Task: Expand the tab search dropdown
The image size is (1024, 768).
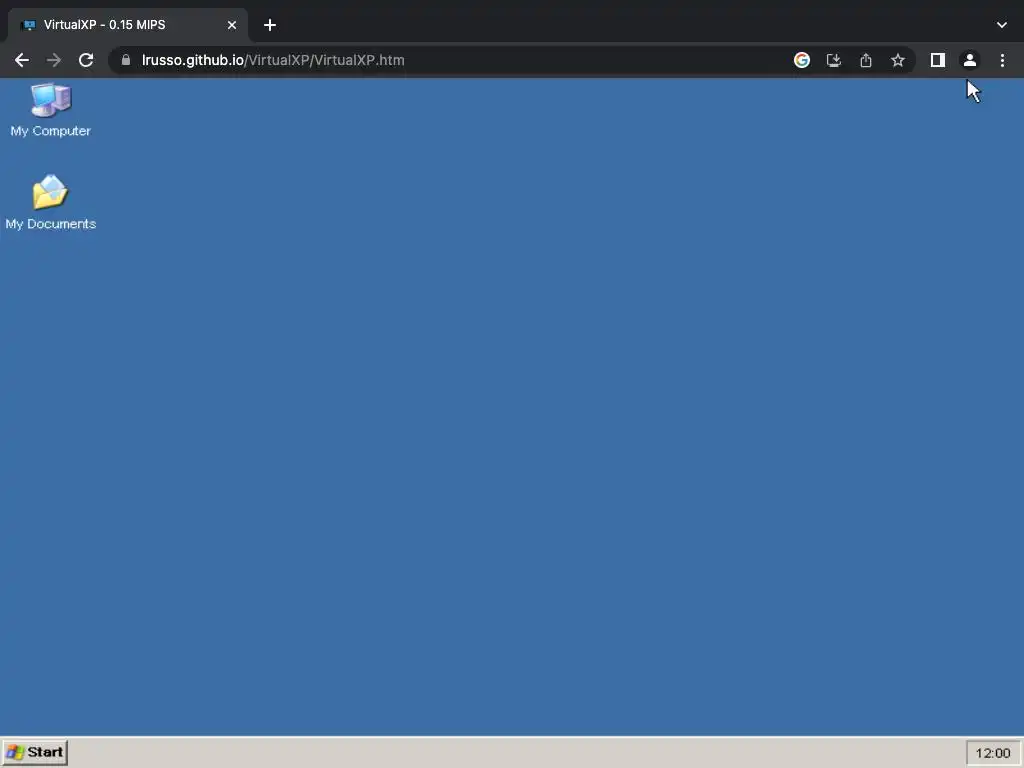Action: click(1002, 25)
